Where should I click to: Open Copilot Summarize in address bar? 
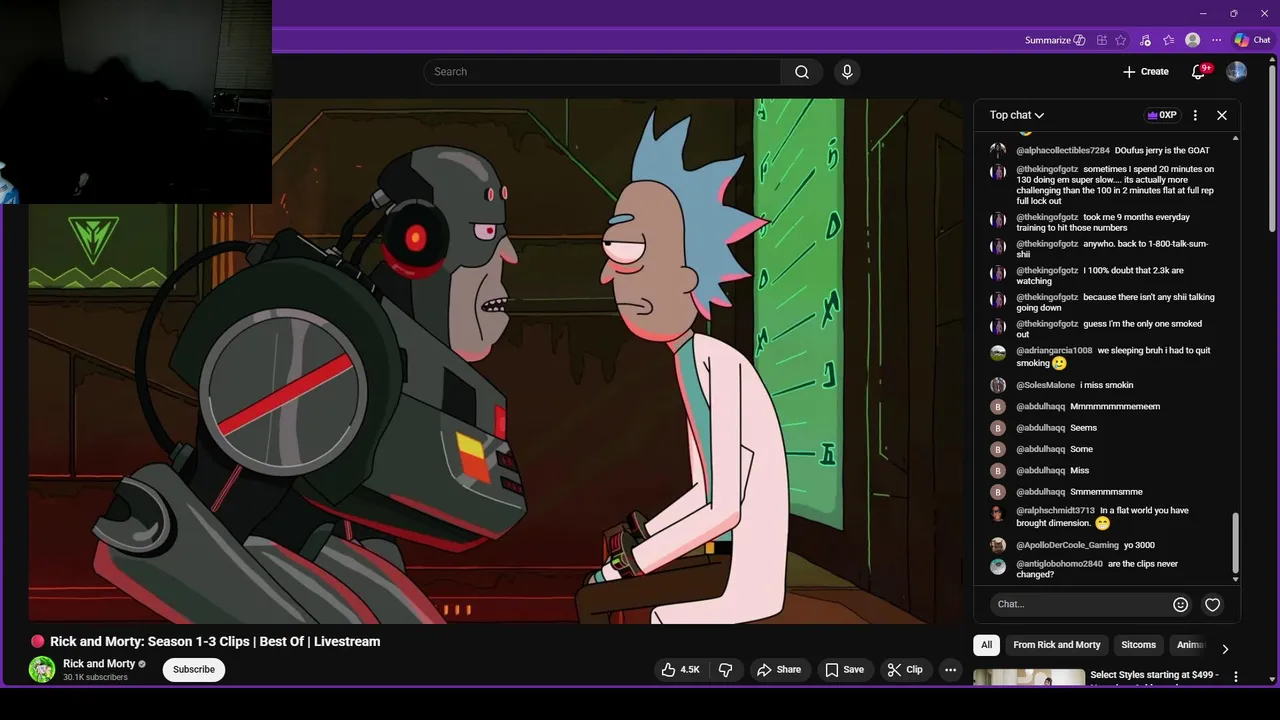coord(1055,40)
